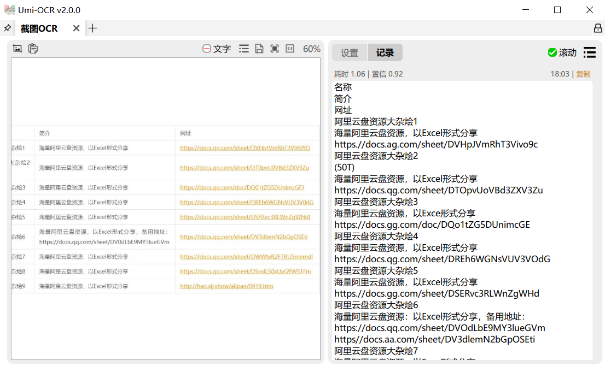The width and height of the screenshot is (605, 366).
Task: Click result URL ending DSERvc3RLWnZgWHd
Action: 437,293
